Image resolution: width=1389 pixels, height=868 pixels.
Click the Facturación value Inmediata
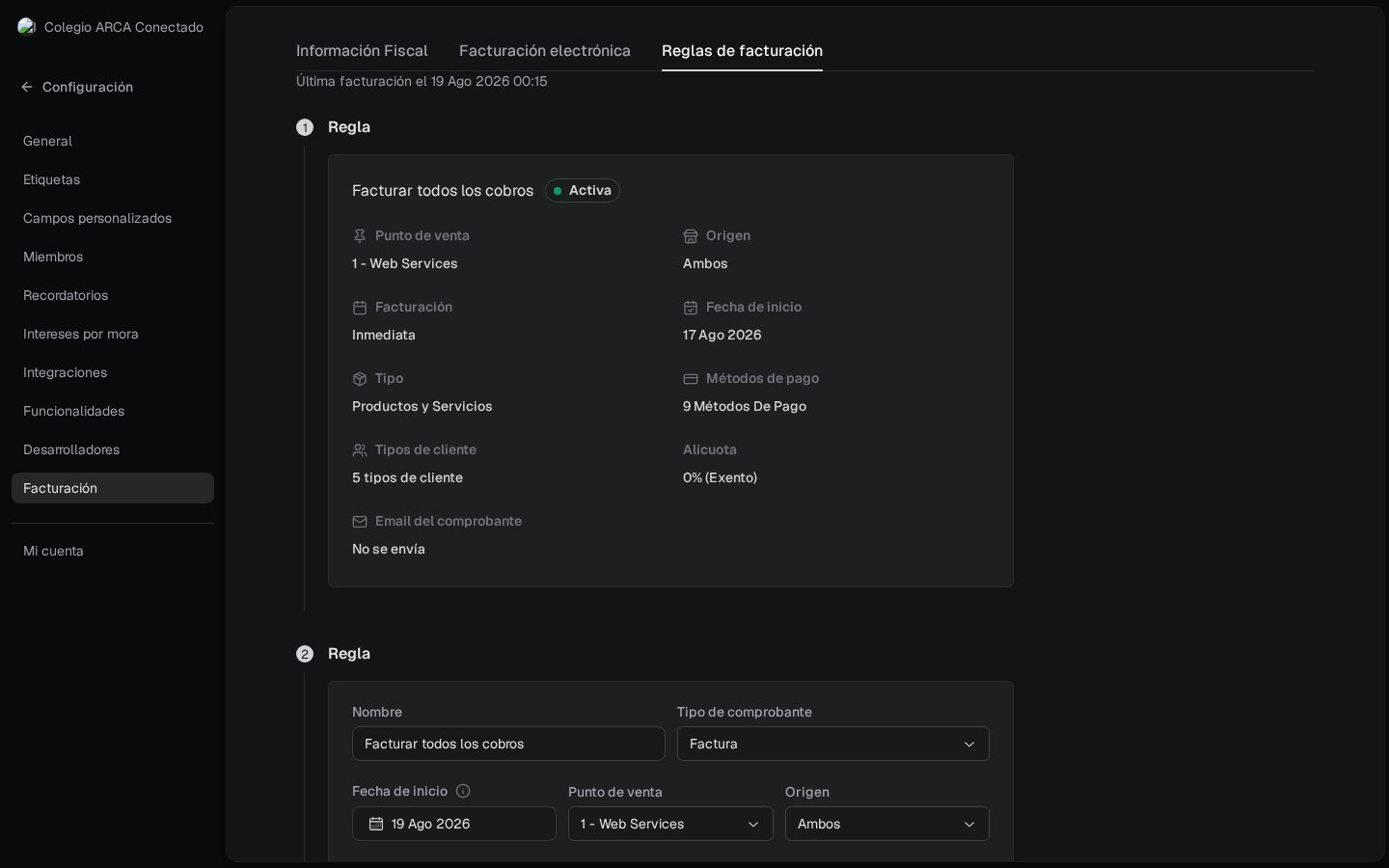[384, 335]
